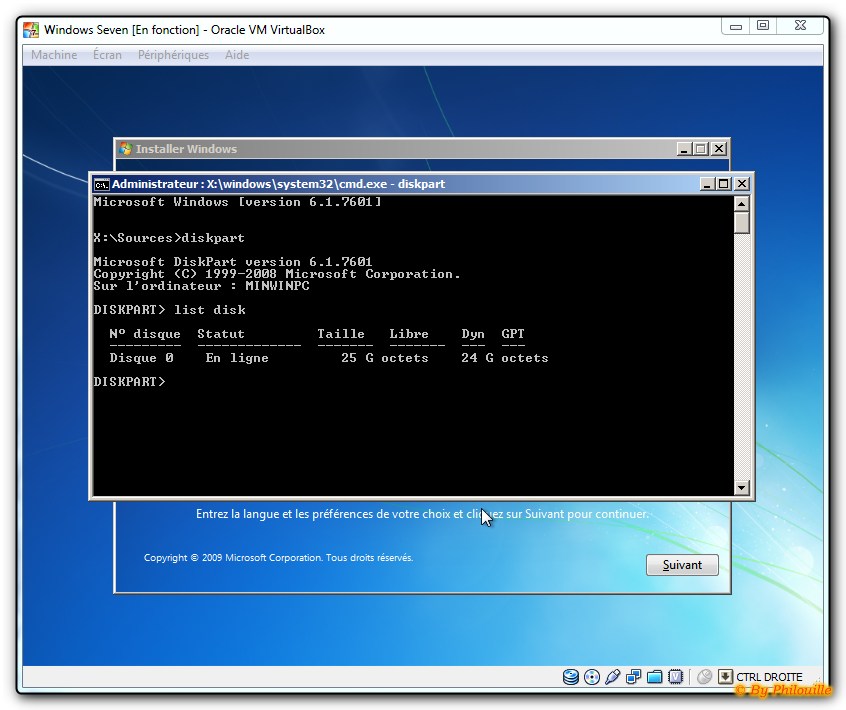
Task: Open the Machine menu
Action: click(54, 55)
